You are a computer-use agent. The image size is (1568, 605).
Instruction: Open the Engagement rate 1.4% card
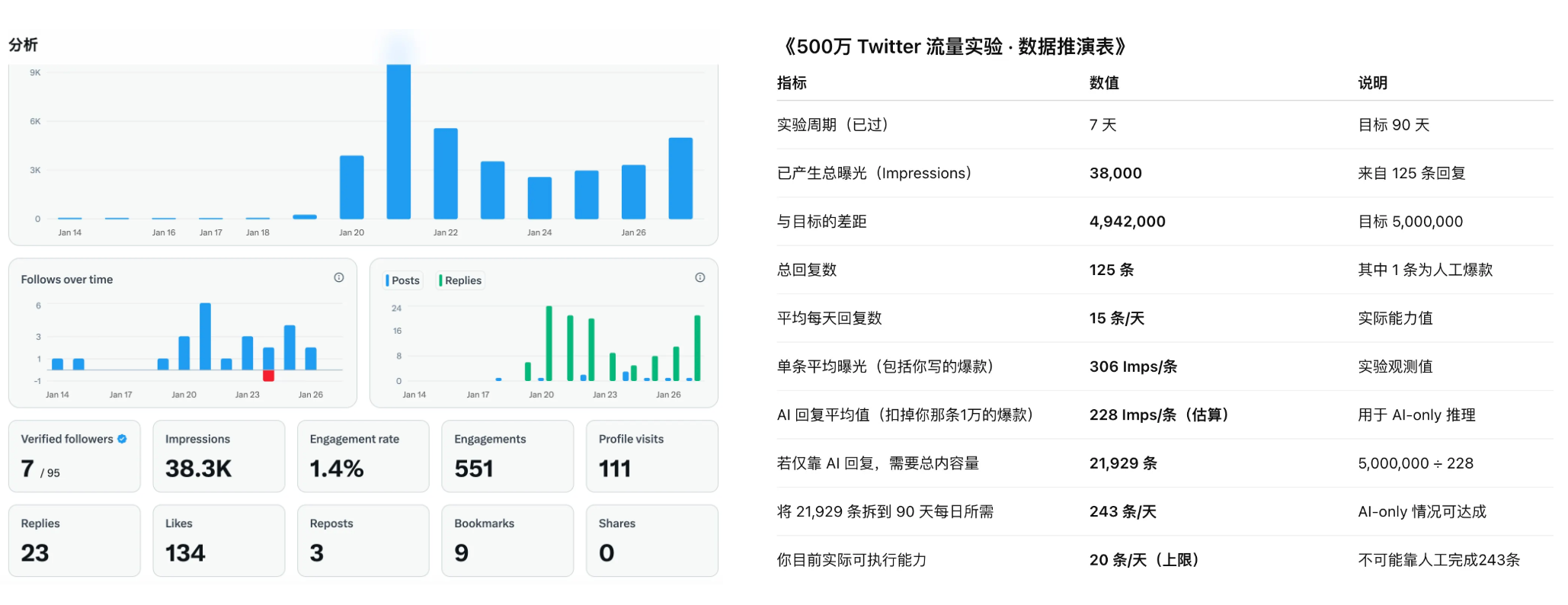[363, 456]
